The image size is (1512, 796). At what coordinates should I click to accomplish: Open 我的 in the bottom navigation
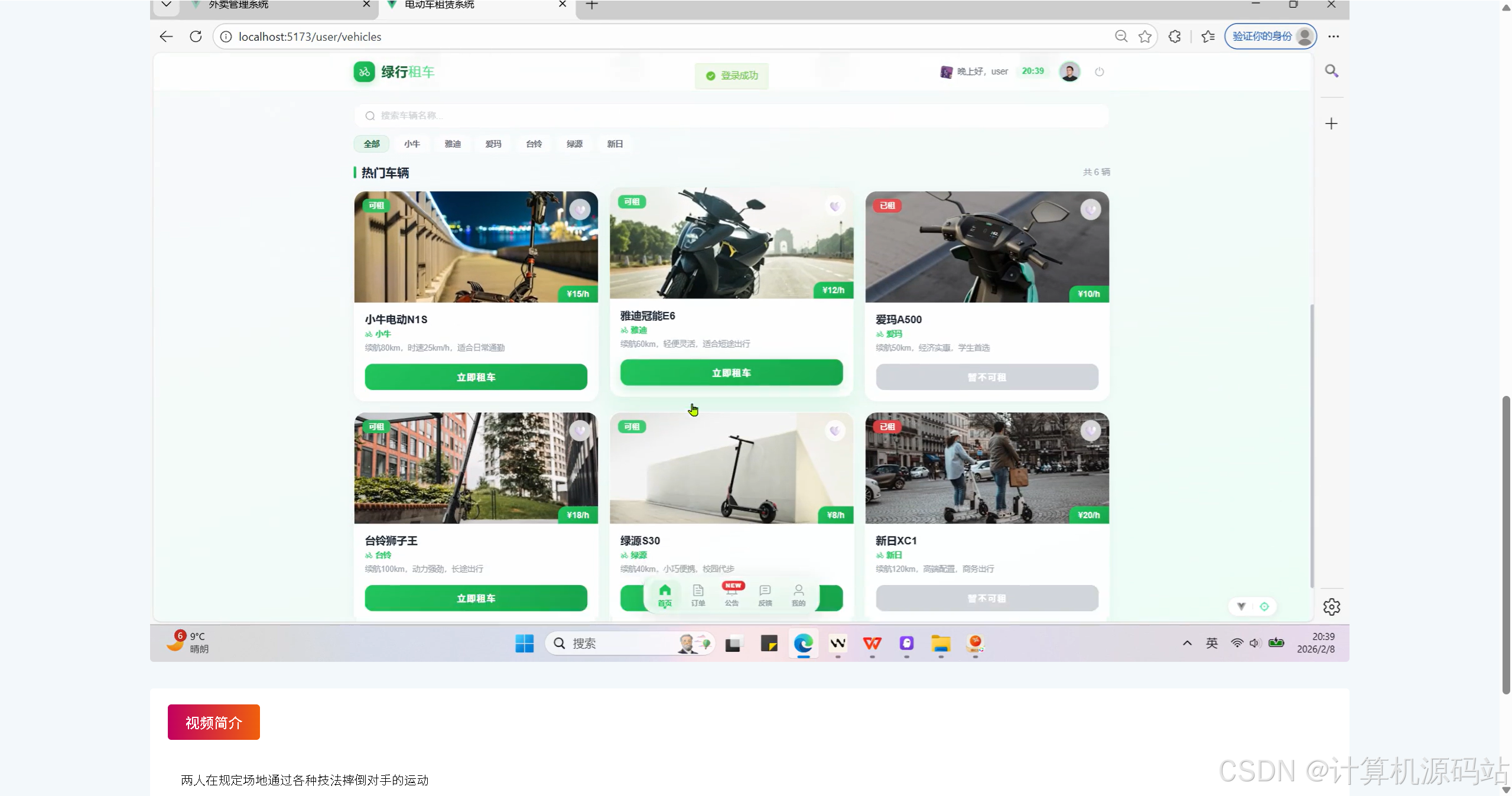point(798,596)
